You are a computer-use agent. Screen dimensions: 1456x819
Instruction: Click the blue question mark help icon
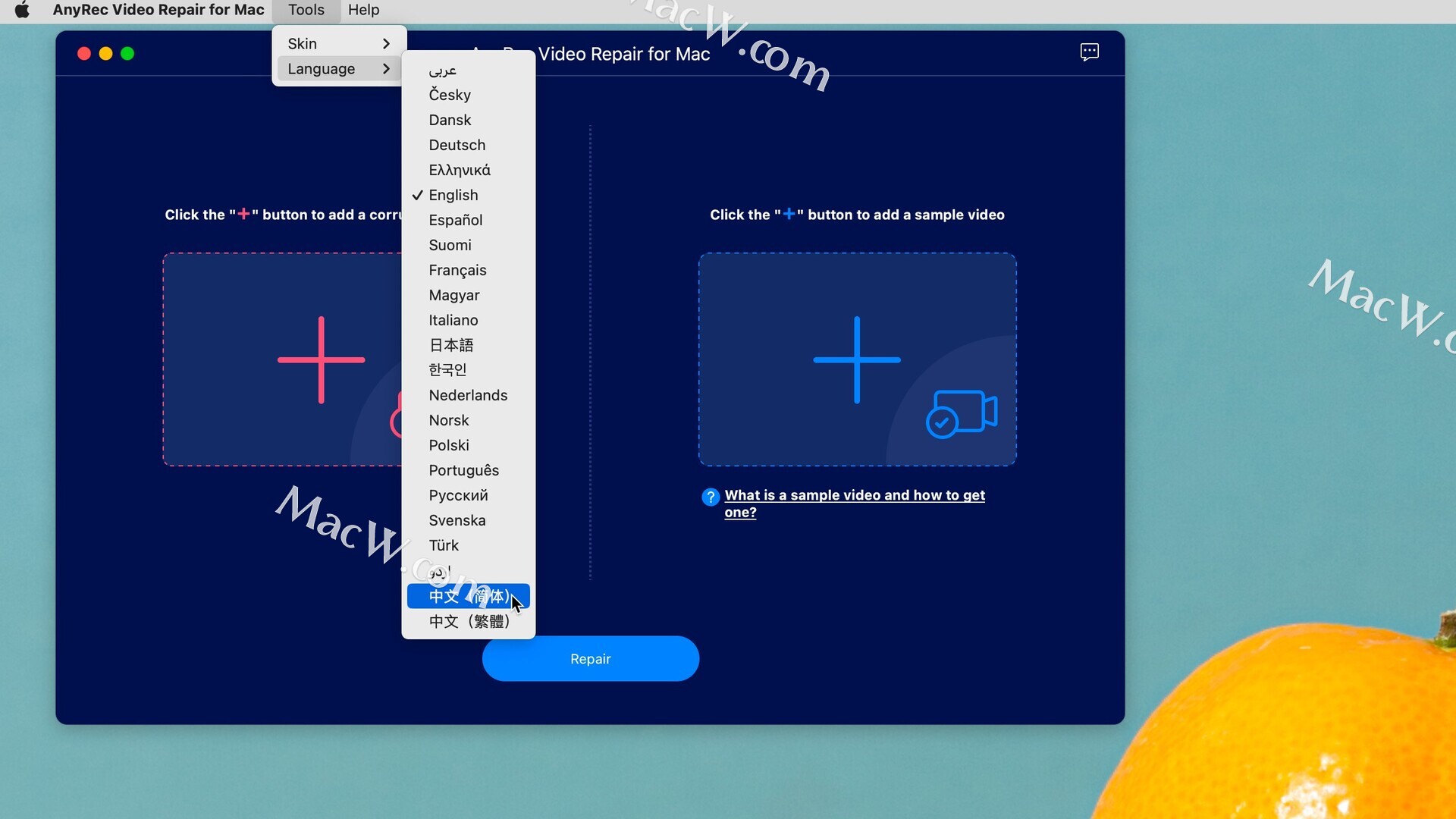point(711,497)
